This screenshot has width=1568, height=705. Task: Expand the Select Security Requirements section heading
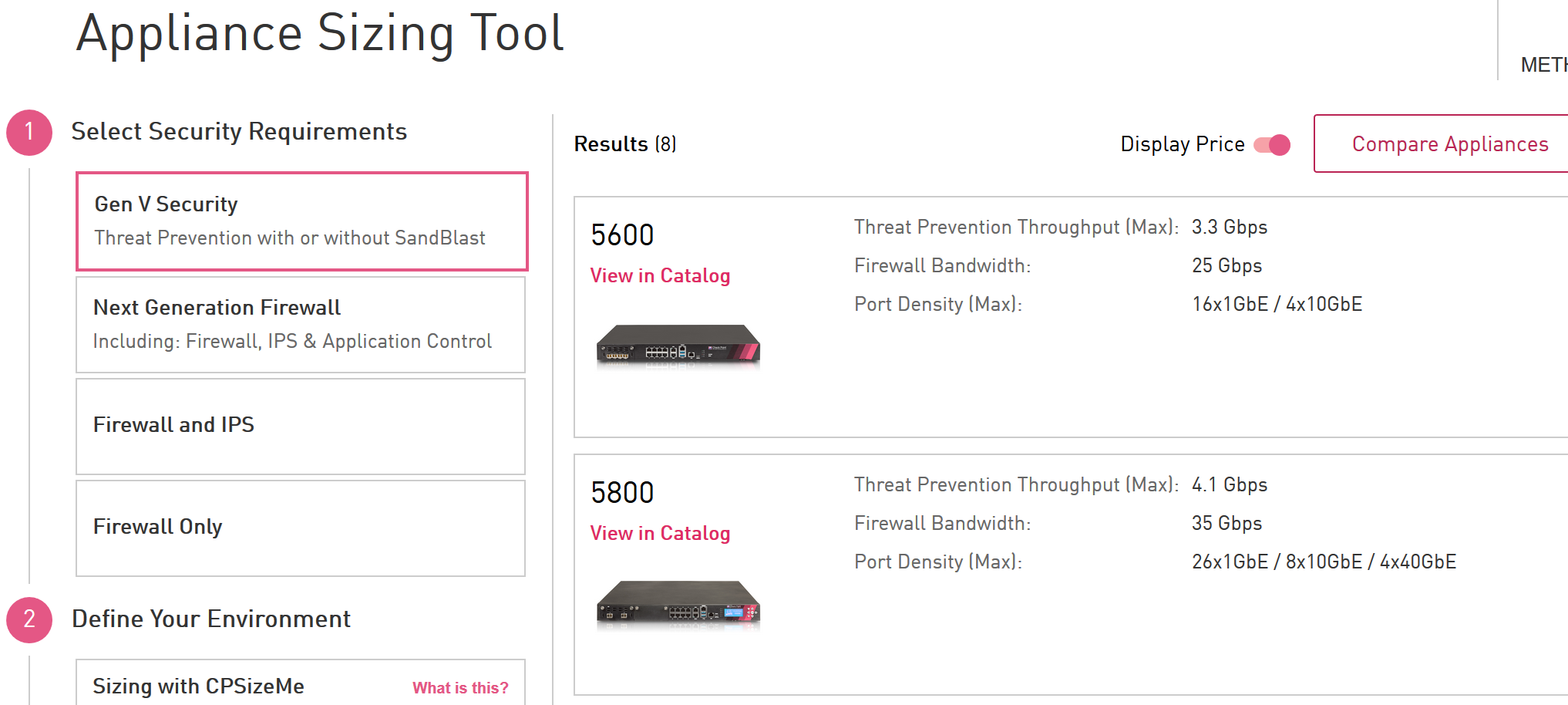(239, 132)
